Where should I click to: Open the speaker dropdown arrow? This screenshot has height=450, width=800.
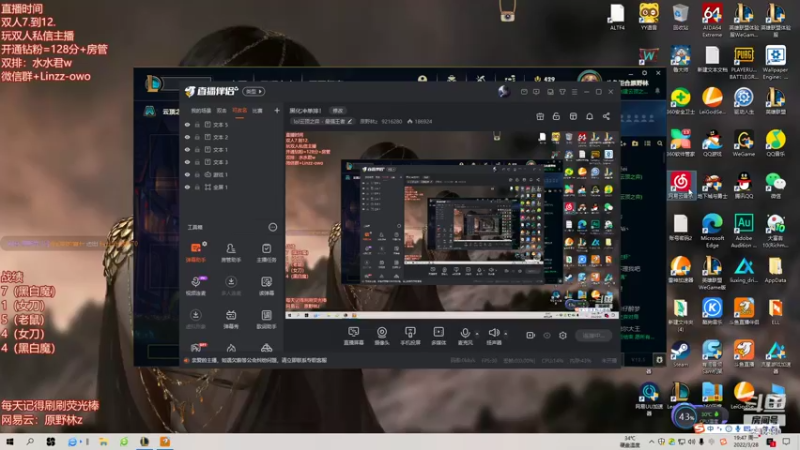tap(506, 334)
